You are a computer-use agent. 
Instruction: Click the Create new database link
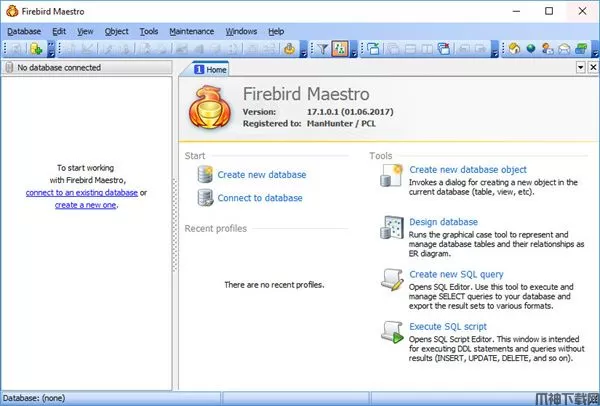click(x=262, y=174)
